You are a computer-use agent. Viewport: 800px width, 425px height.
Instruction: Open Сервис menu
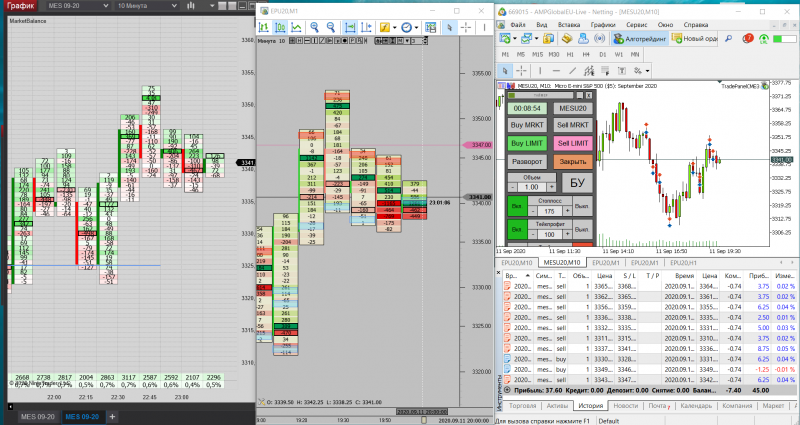(636, 24)
